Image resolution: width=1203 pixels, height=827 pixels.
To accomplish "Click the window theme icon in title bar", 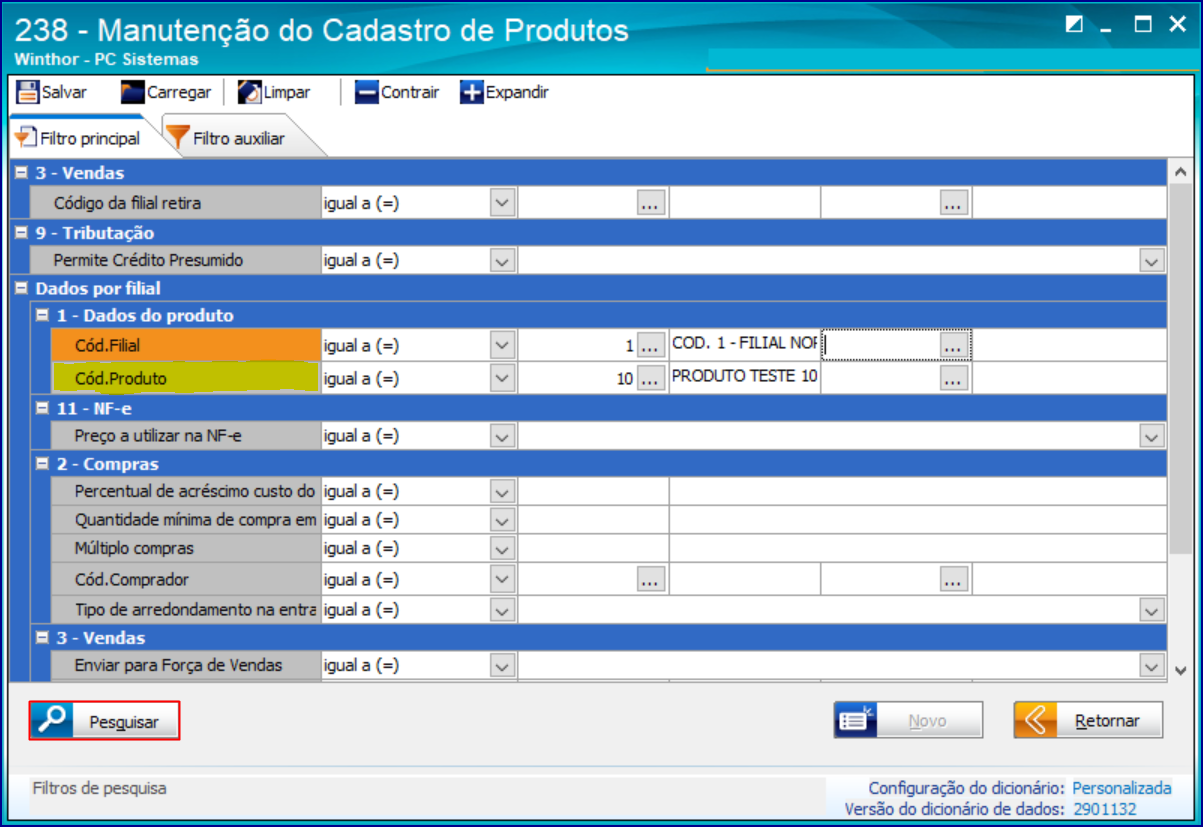I will pos(1074,25).
